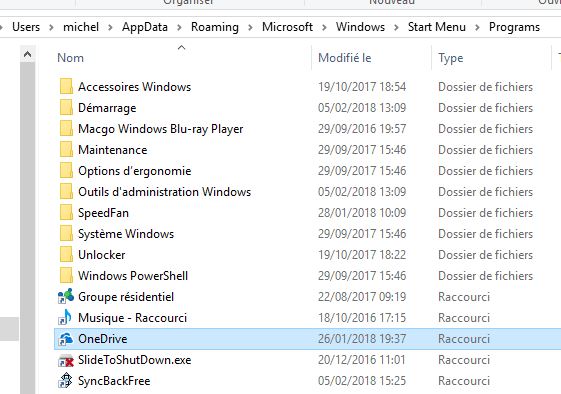This screenshot has width=561, height=394.
Task: Select the Maintenance folder icon
Action: pyautogui.click(x=66, y=150)
